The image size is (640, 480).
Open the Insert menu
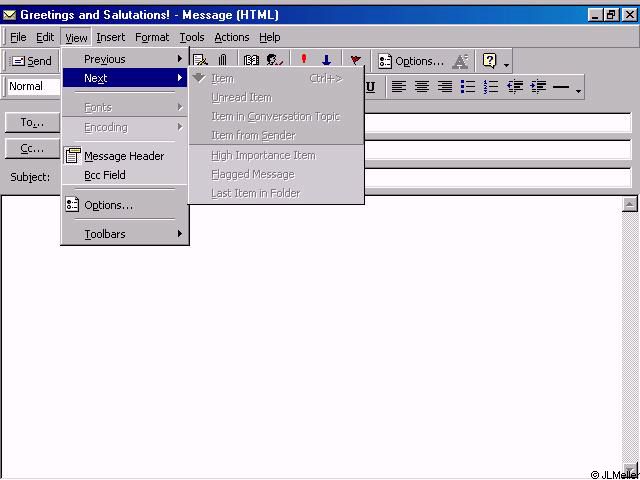tap(111, 37)
